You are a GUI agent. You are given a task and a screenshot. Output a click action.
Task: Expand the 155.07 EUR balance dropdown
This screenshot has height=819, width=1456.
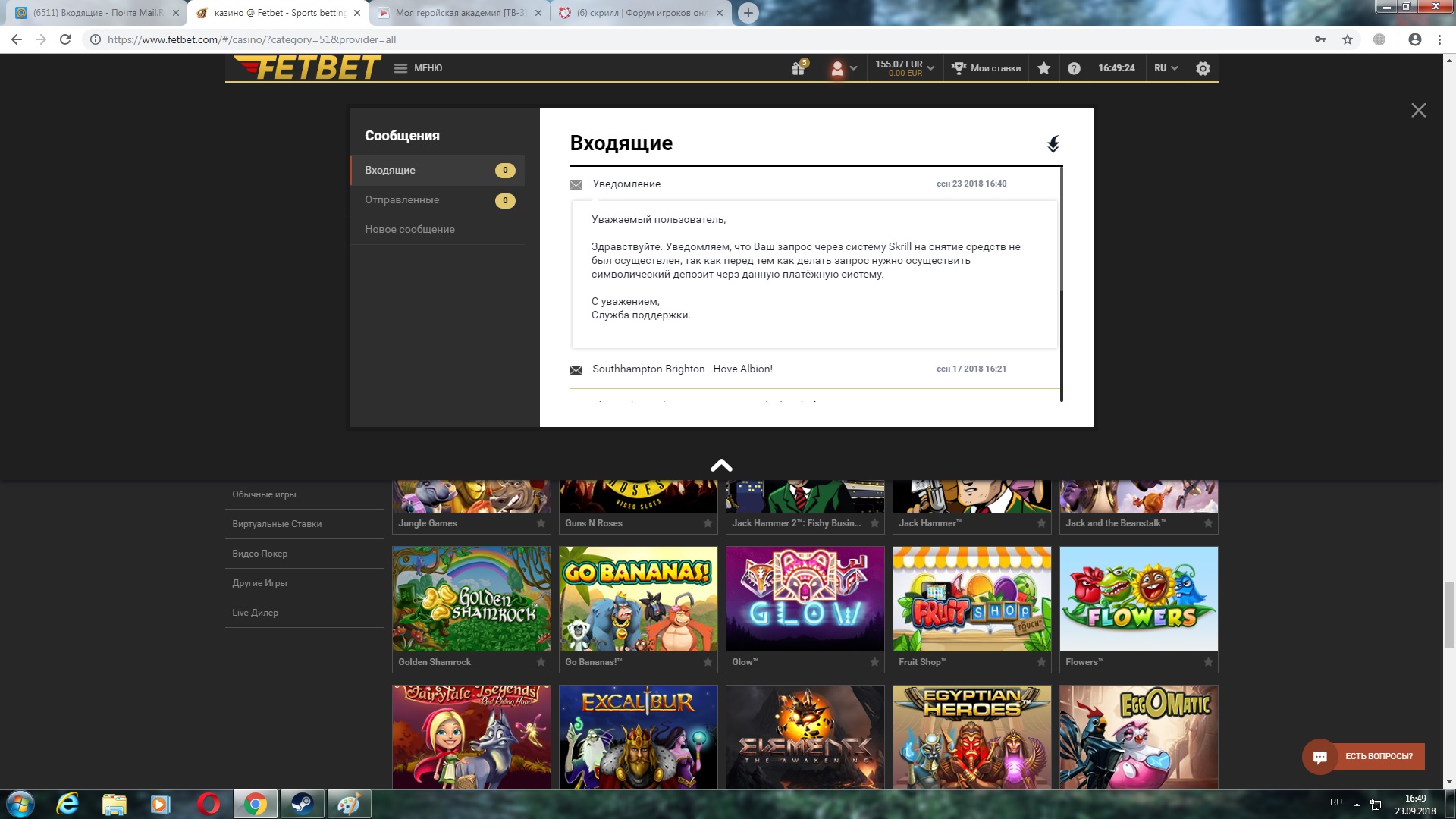click(x=905, y=68)
